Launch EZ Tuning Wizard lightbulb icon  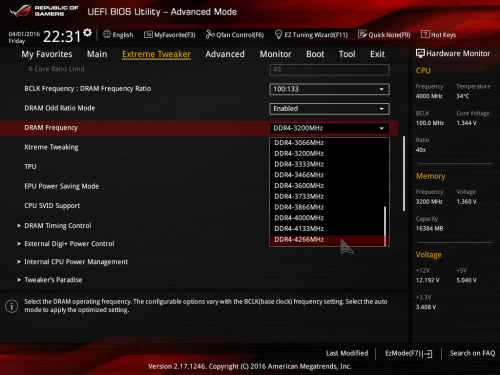pyautogui.click(x=278, y=34)
